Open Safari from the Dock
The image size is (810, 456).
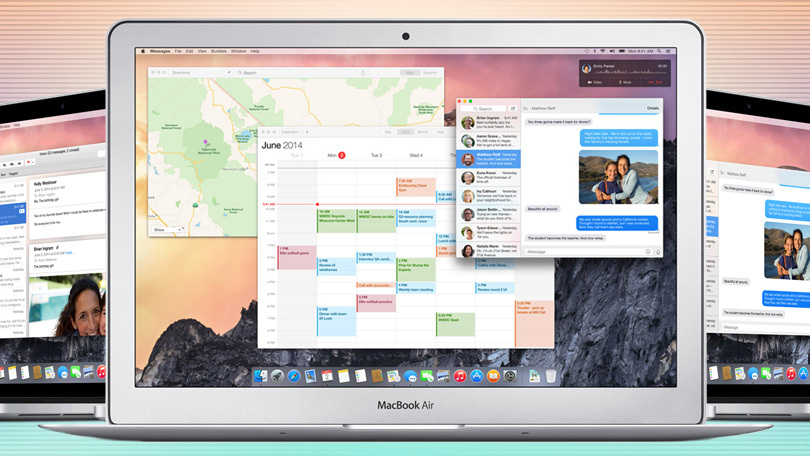[x=294, y=376]
